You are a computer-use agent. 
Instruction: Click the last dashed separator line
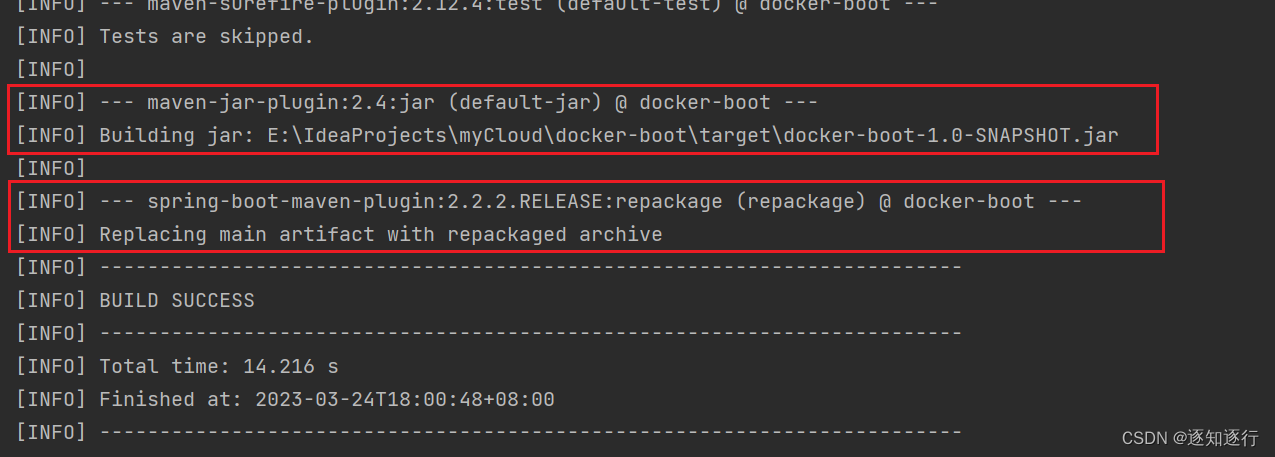coord(531,432)
